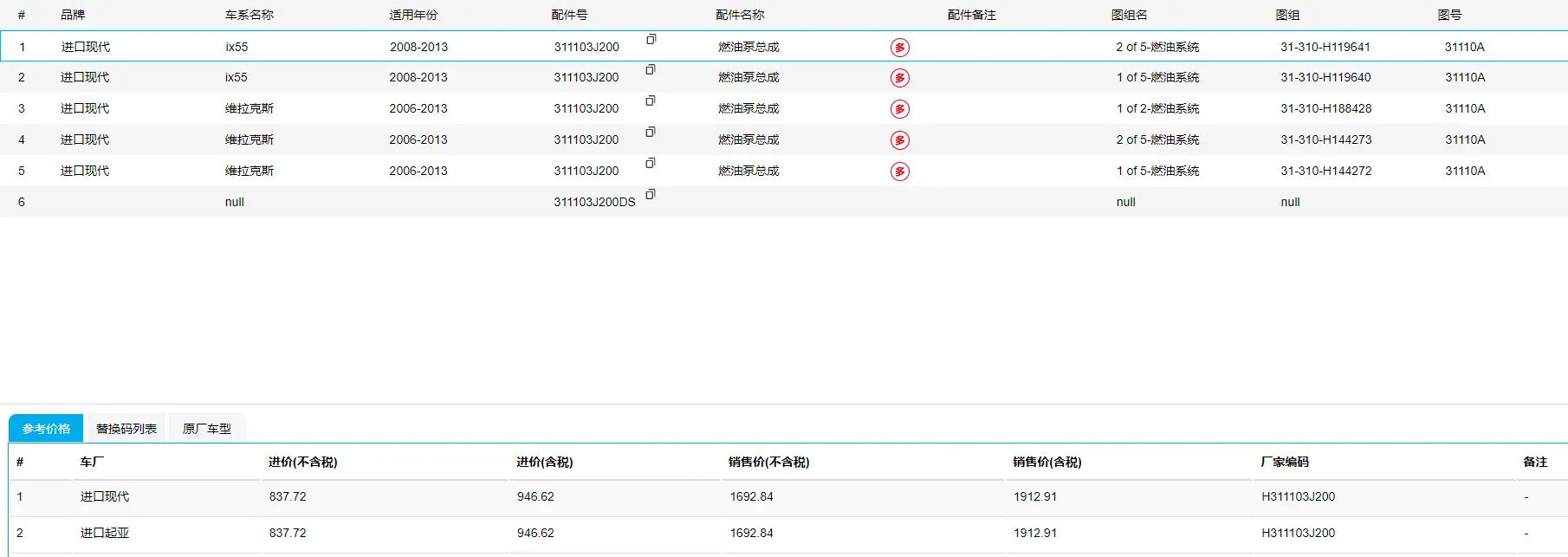Click red 多 badge in row 3

900,109
